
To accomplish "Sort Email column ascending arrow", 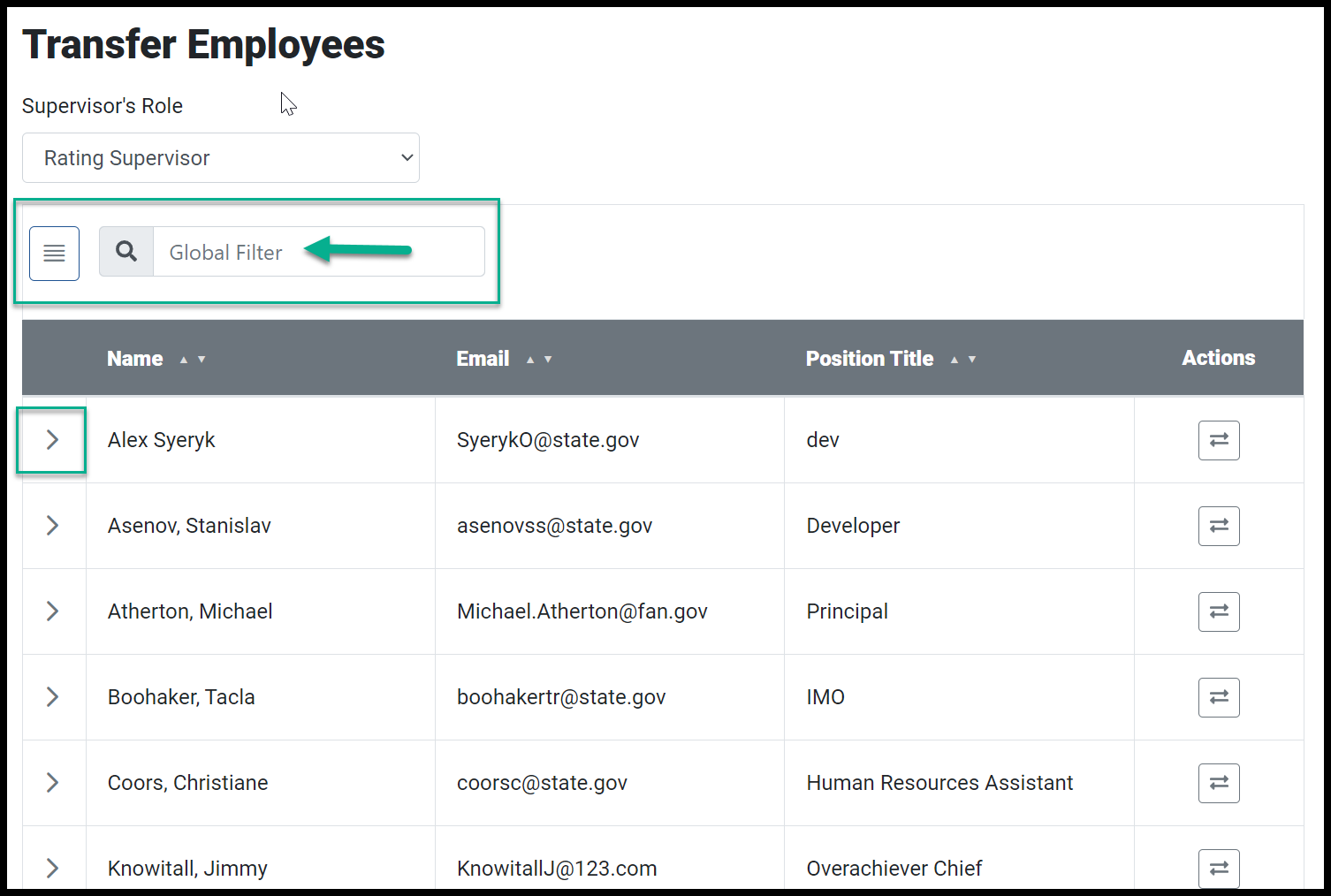I will [x=530, y=360].
